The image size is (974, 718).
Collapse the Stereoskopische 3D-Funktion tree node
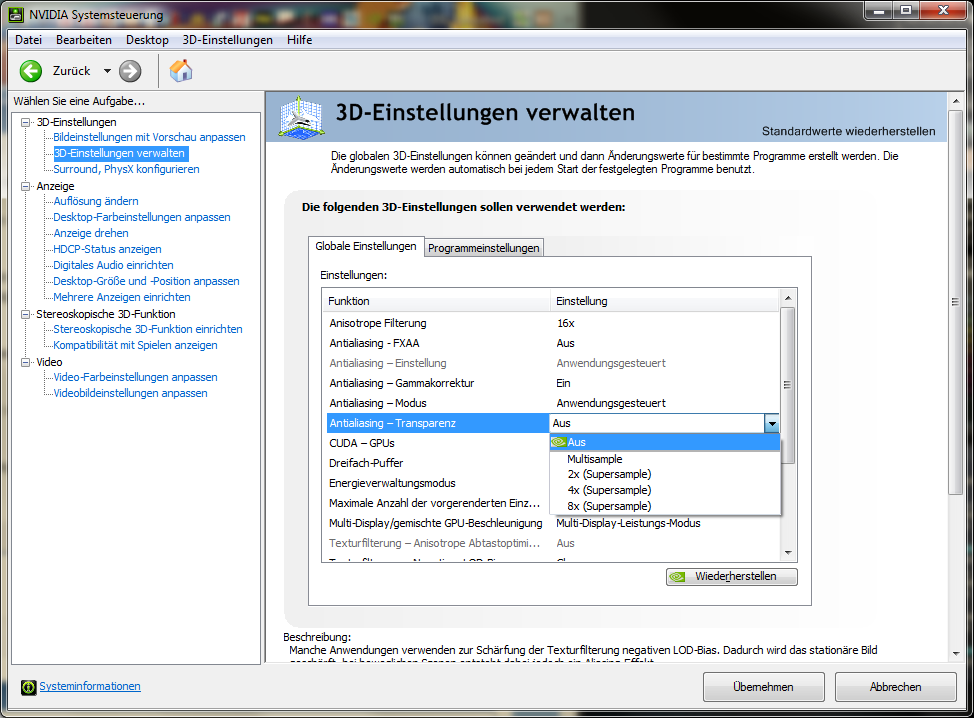coord(25,314)
